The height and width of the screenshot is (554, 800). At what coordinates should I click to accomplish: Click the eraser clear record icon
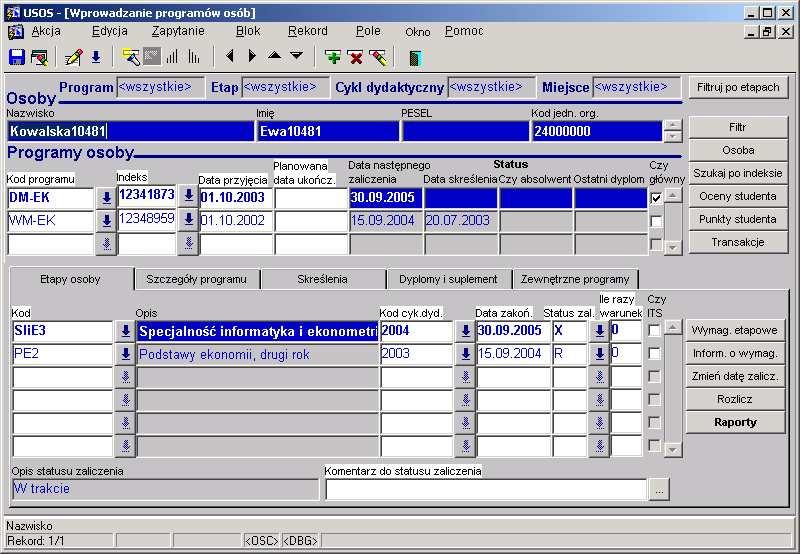click(378, 57)
